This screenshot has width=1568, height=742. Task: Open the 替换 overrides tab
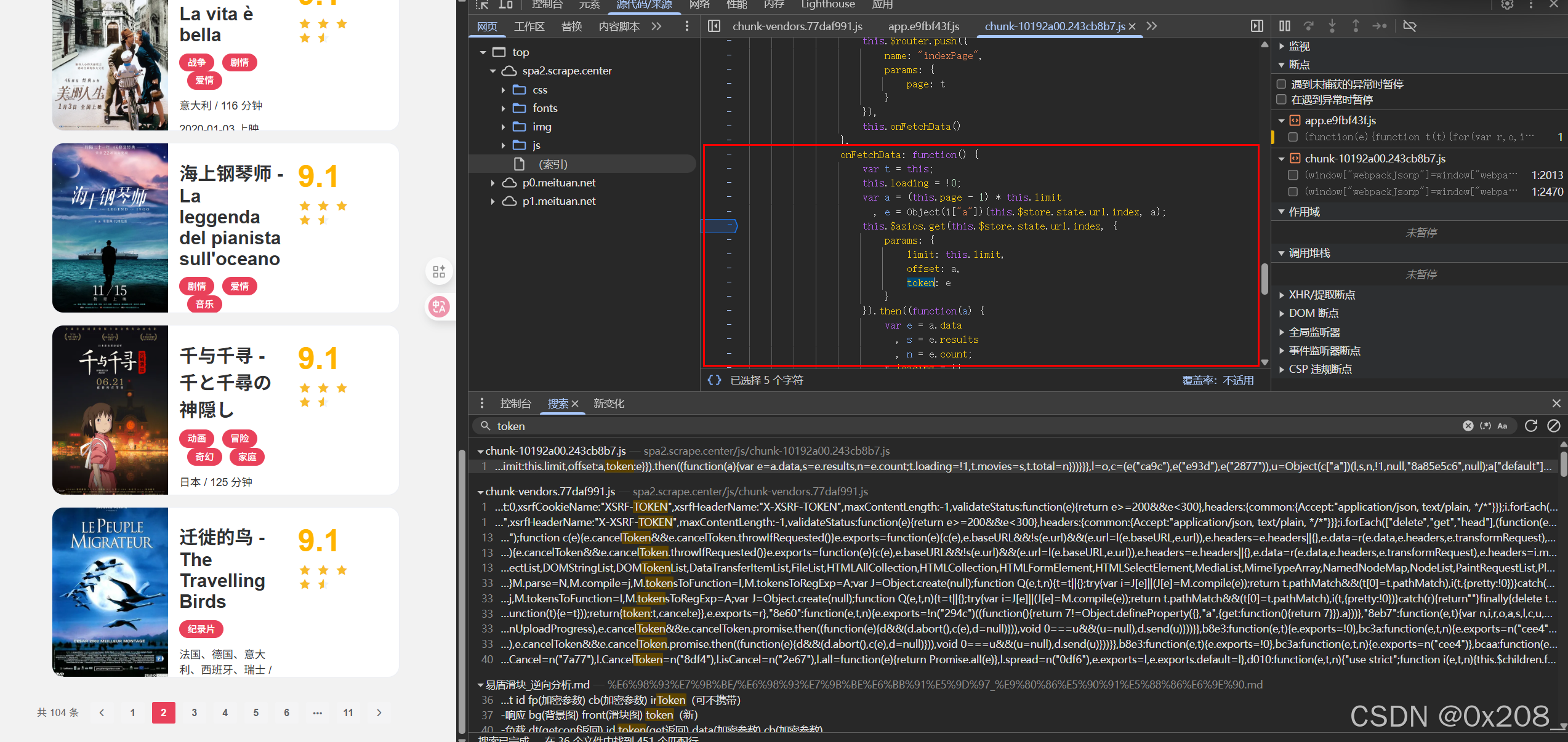click(572, 26)
